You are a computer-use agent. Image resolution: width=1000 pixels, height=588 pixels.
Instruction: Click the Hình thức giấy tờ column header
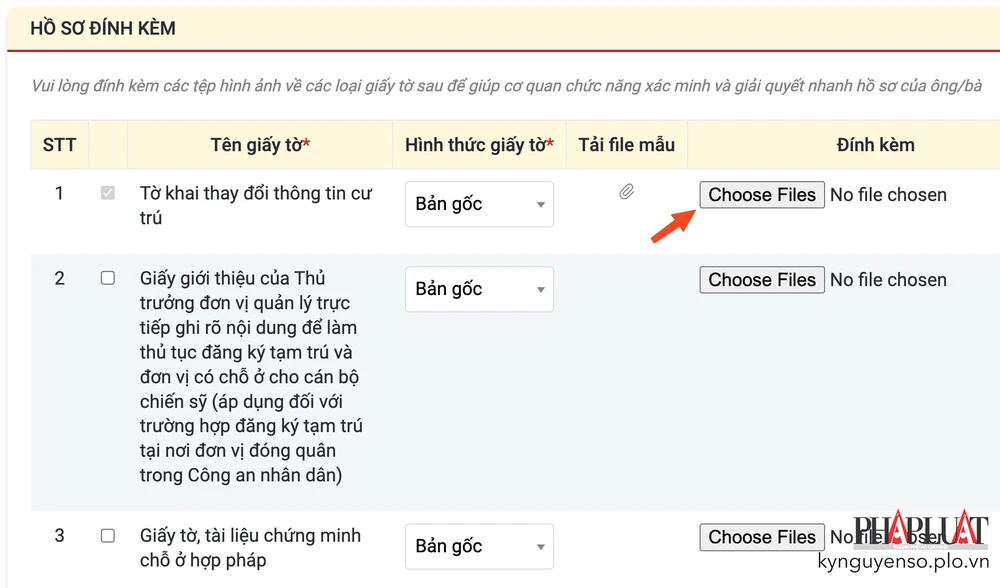point(479,145)
